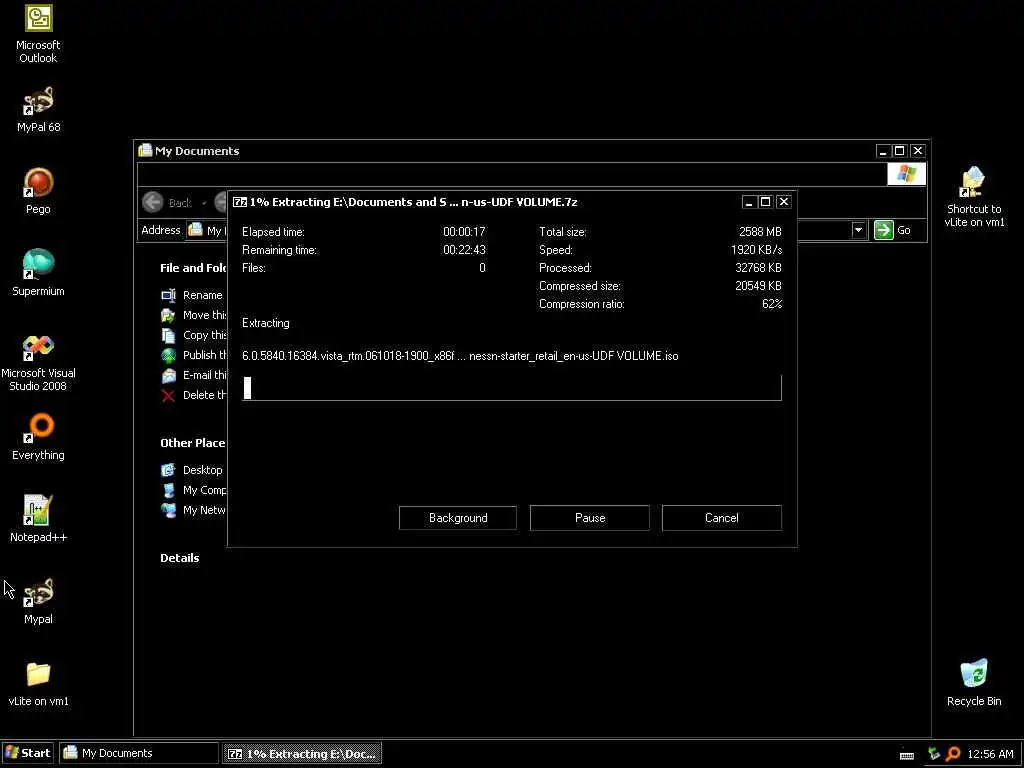This screenshot has width=1024, height=768.
Task: Click the My Documents folder icon in title bar
Action: (145, 150)
